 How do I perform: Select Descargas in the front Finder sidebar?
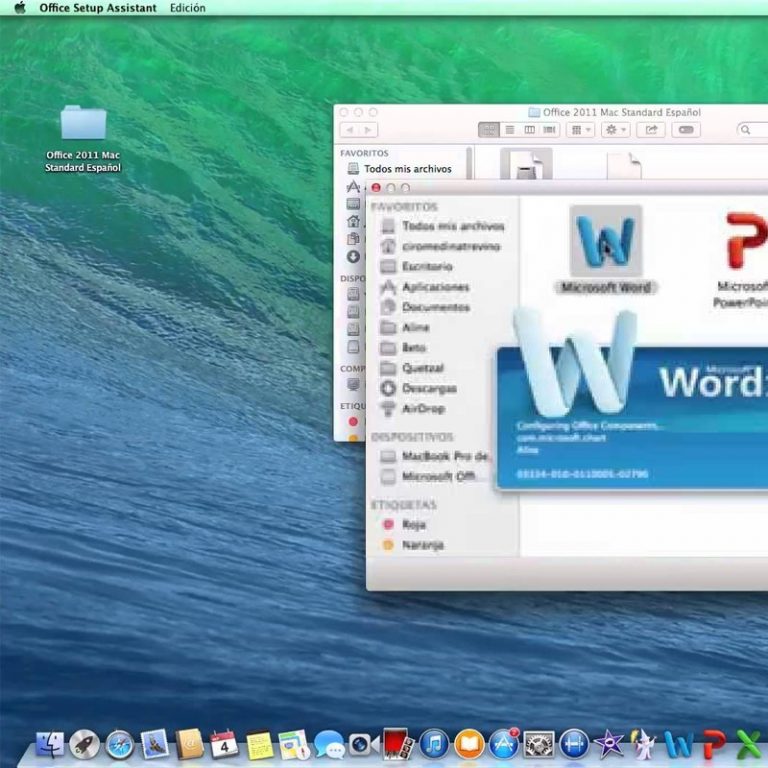(x=429, y=388)
